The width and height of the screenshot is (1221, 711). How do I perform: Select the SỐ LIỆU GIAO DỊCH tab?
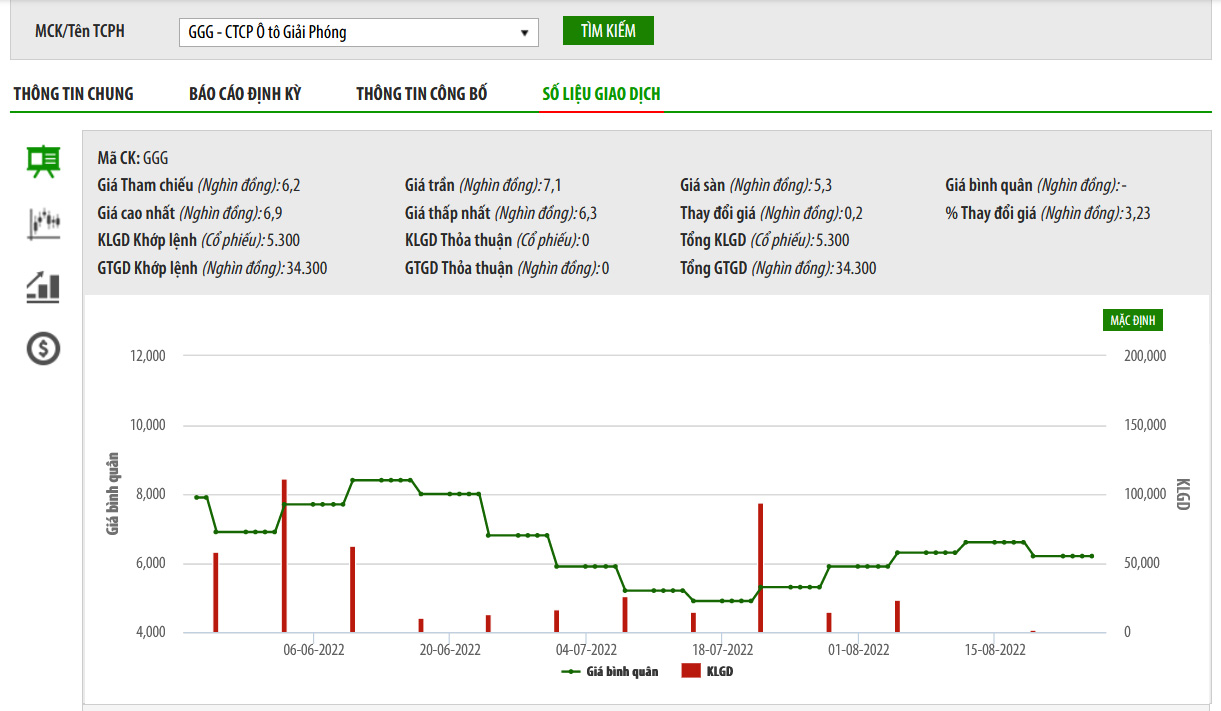pyautogui.click(x=601, y=94)
